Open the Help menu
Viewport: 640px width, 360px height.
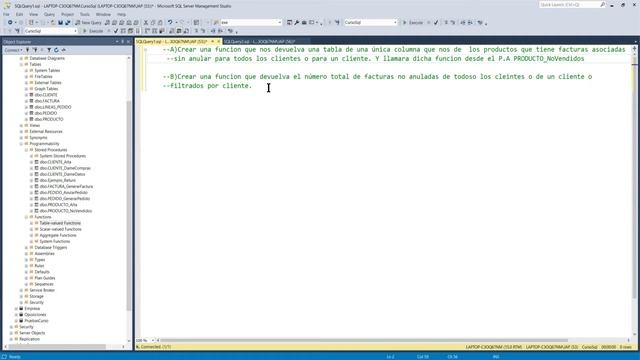pos(121,14)
